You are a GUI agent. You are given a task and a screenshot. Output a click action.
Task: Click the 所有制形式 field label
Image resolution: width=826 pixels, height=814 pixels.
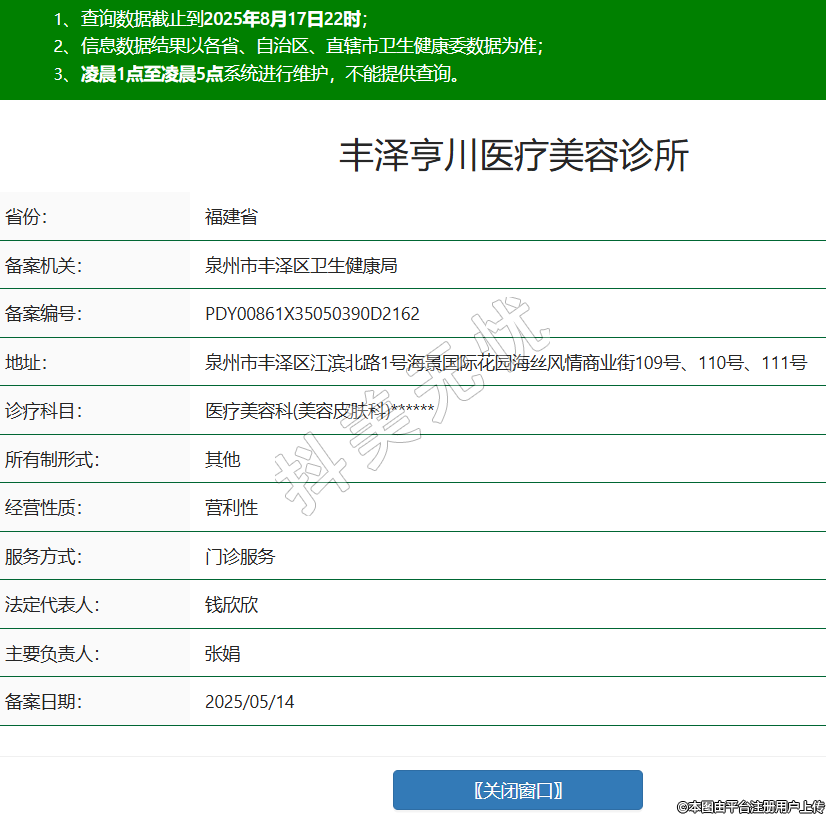[52, 459]
